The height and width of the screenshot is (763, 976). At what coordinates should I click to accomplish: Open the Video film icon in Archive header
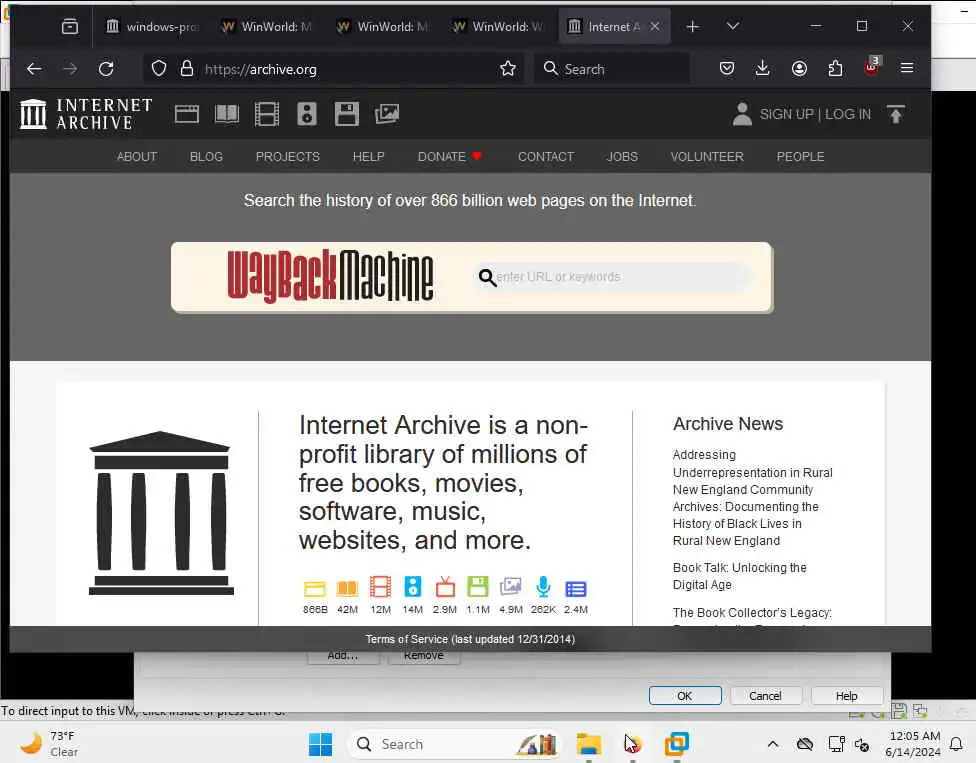pyautogui.click(x=267, y=115)
